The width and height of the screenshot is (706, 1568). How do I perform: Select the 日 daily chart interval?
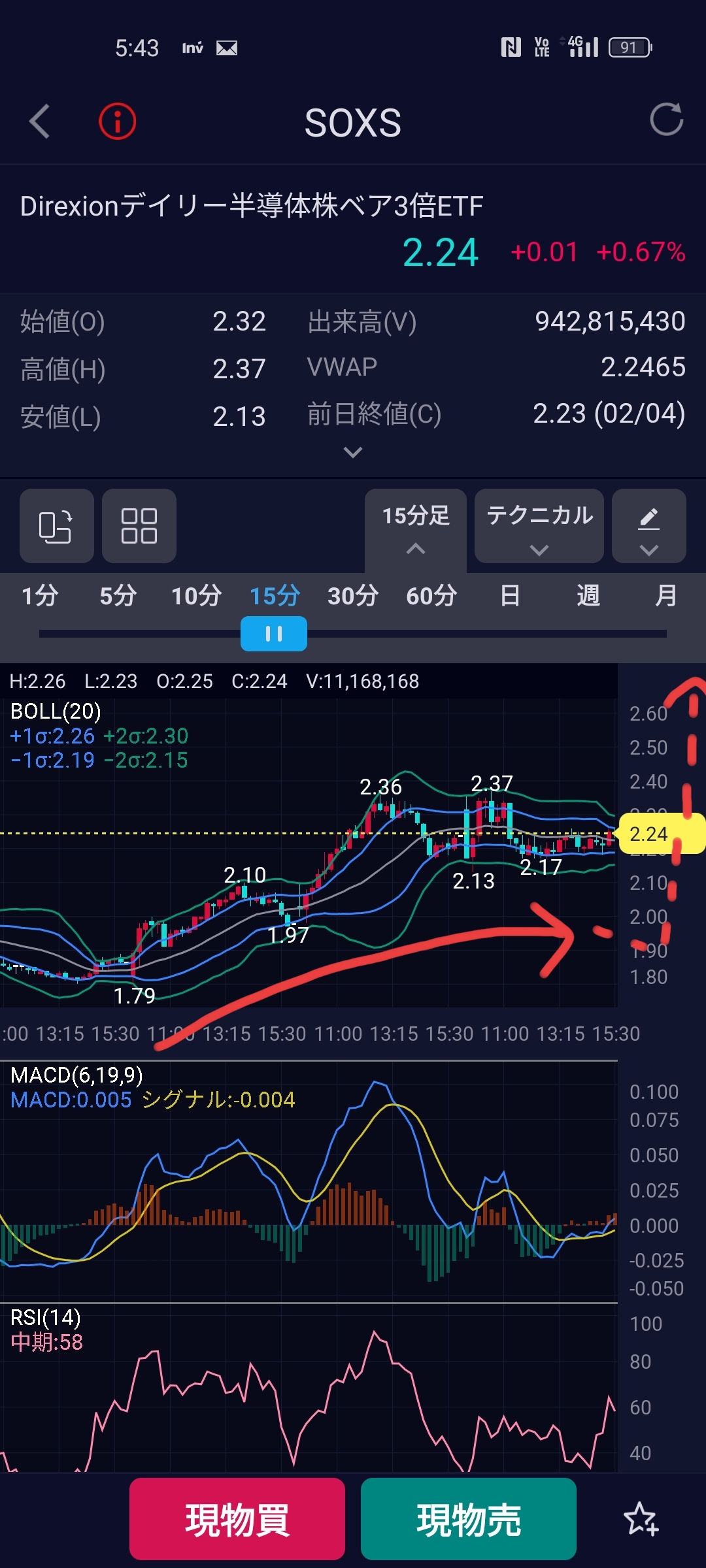click(x=510, y=596)
